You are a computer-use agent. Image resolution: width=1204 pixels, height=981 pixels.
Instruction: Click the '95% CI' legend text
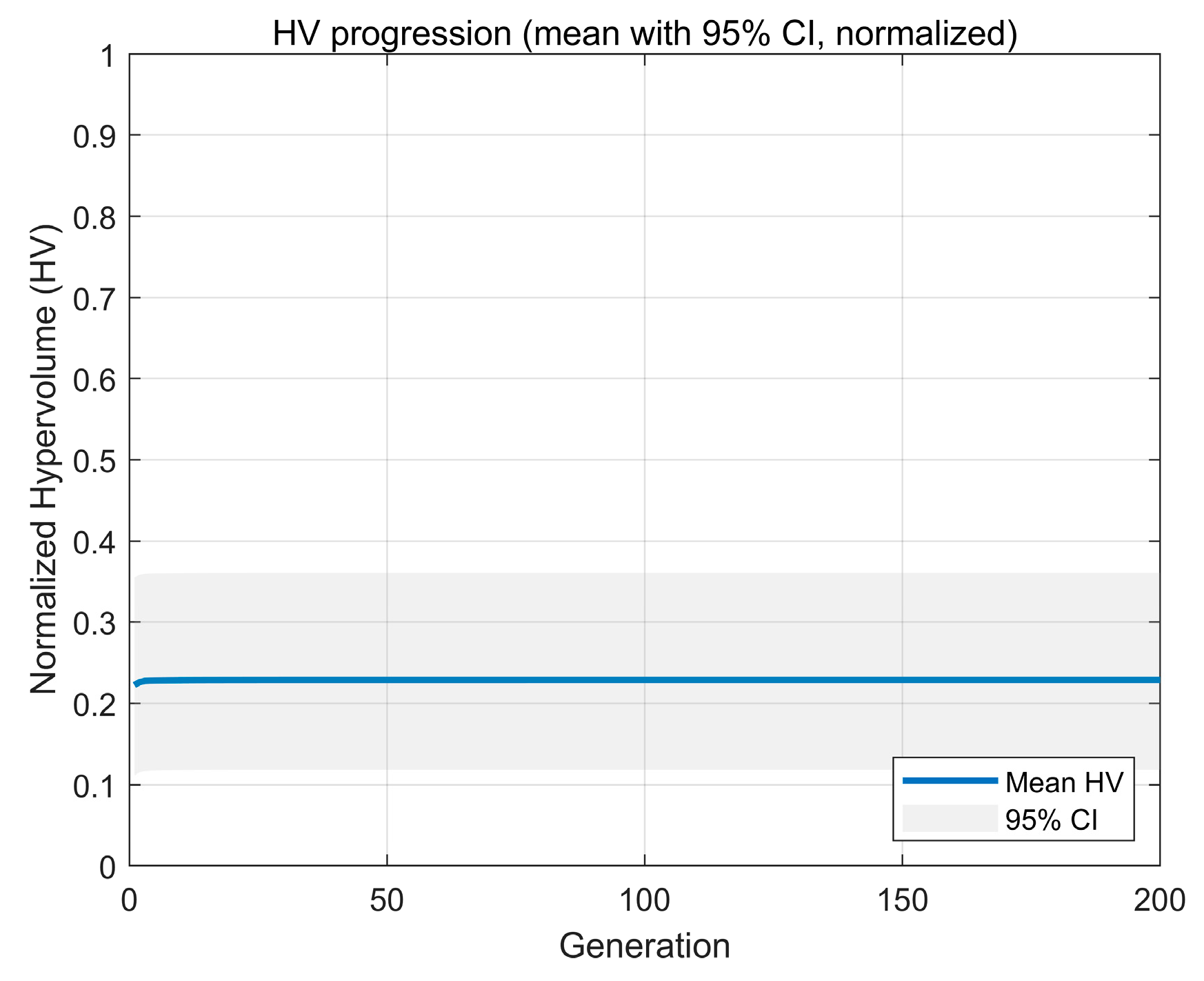[x=1051, y=820]
